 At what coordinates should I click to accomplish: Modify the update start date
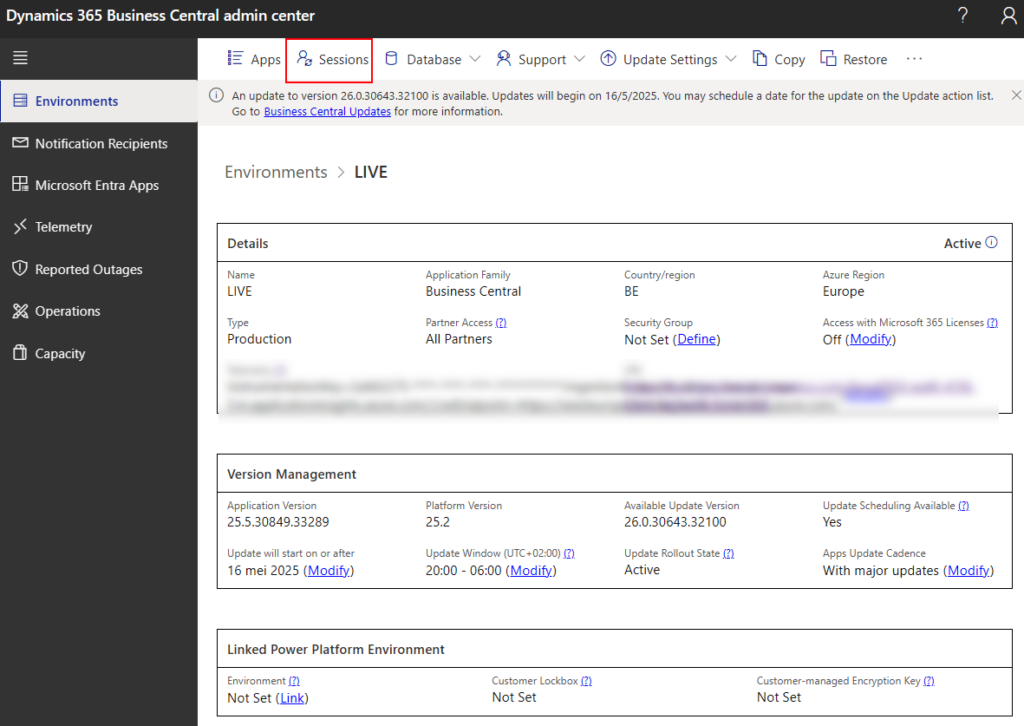328,571
